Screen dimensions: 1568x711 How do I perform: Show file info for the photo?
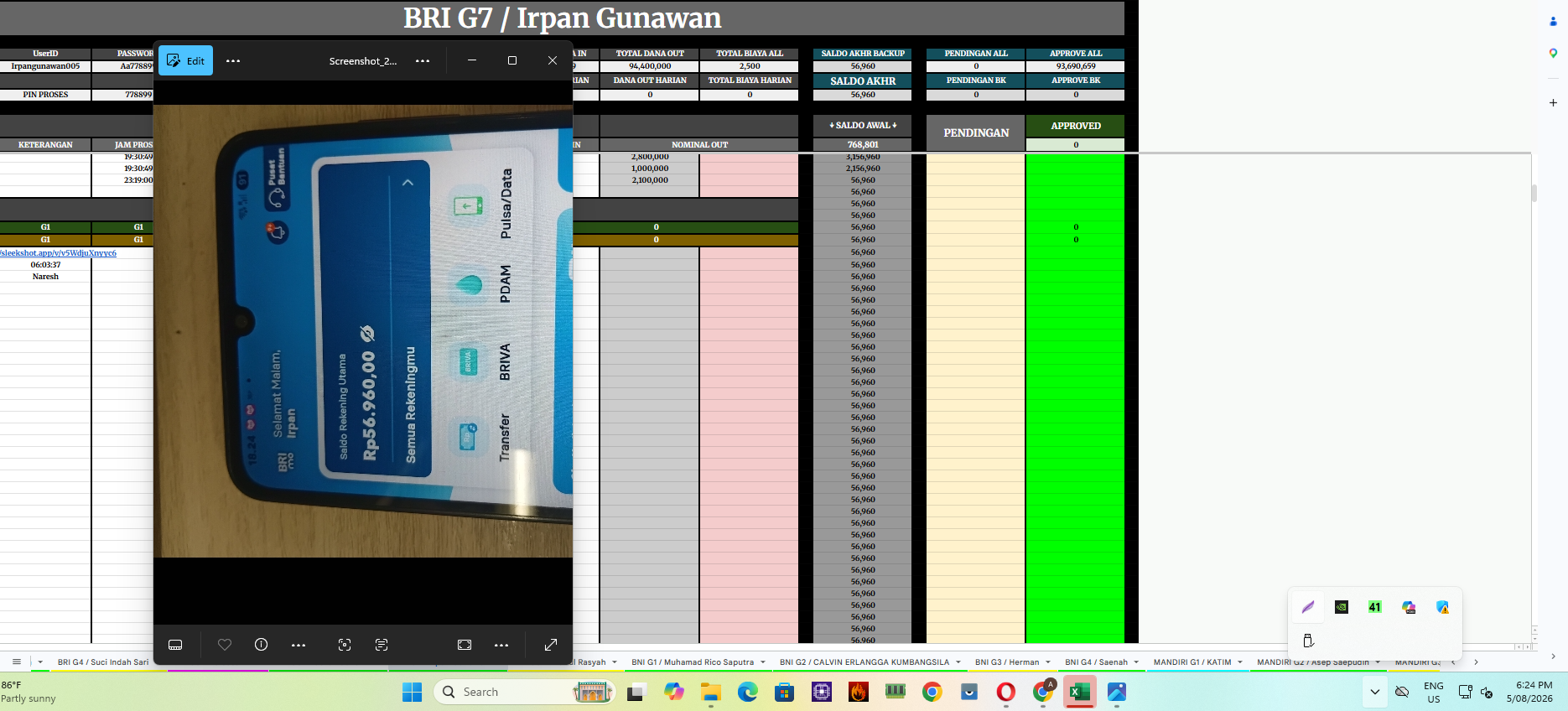262,645
